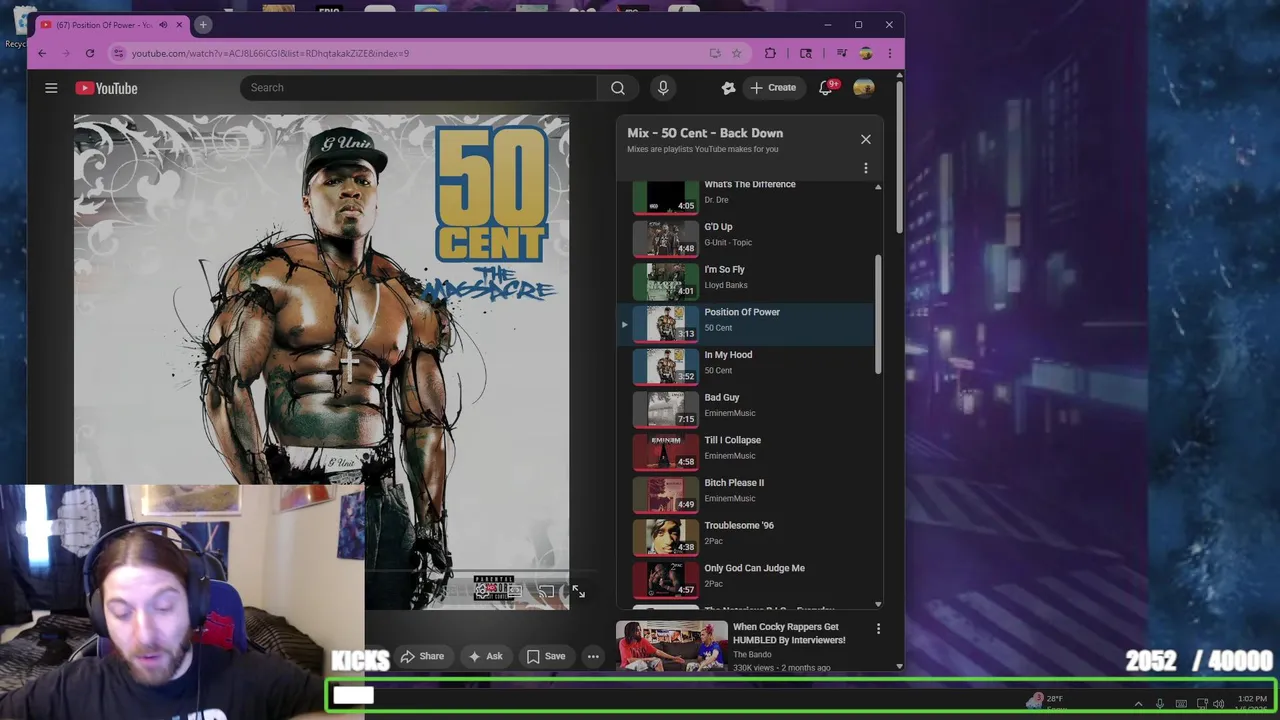Open browser media controls icon
Viewport: 1280px width, 720px height.
pos(841,53)
